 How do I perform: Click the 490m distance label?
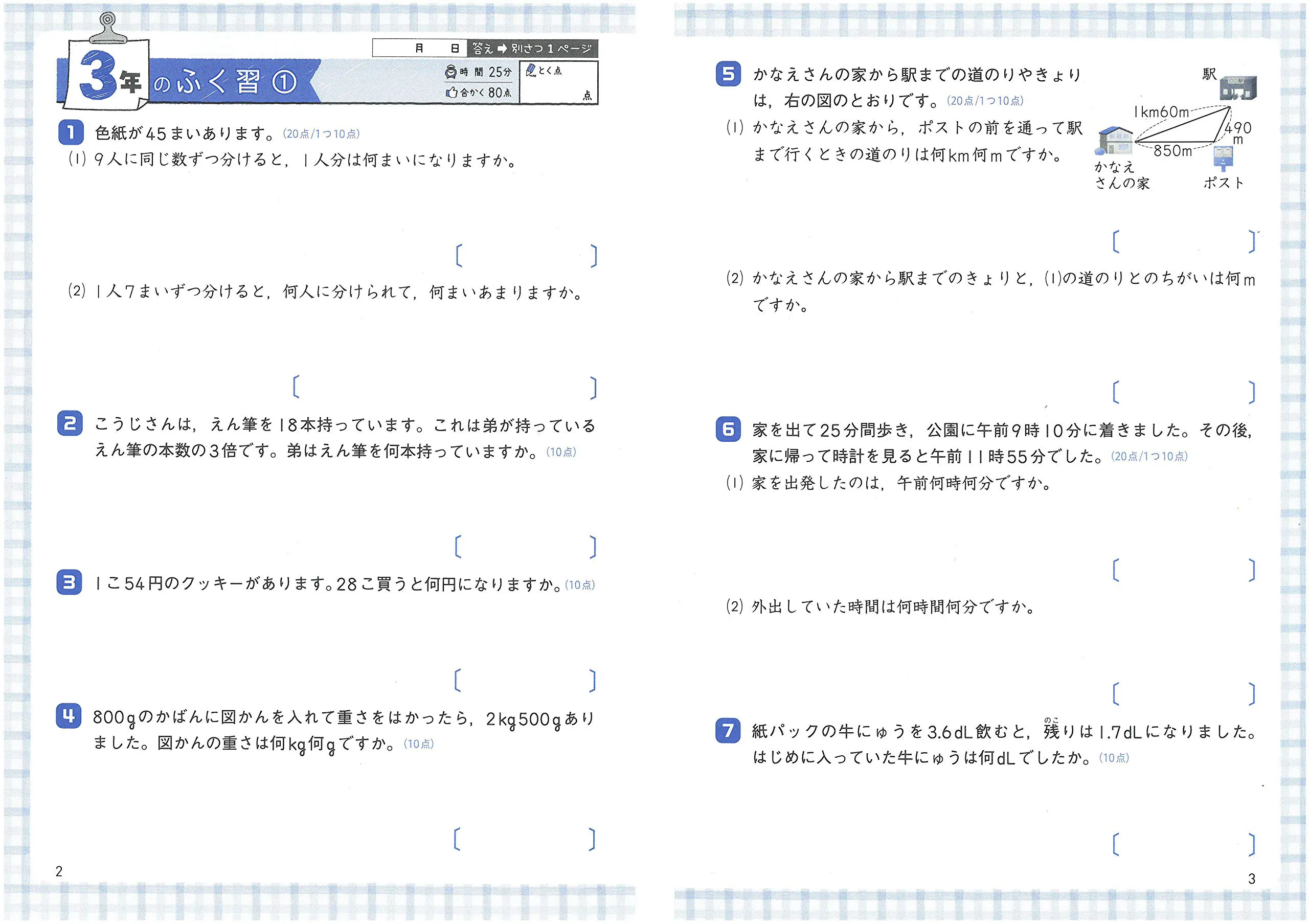(x=1238, y=133)
